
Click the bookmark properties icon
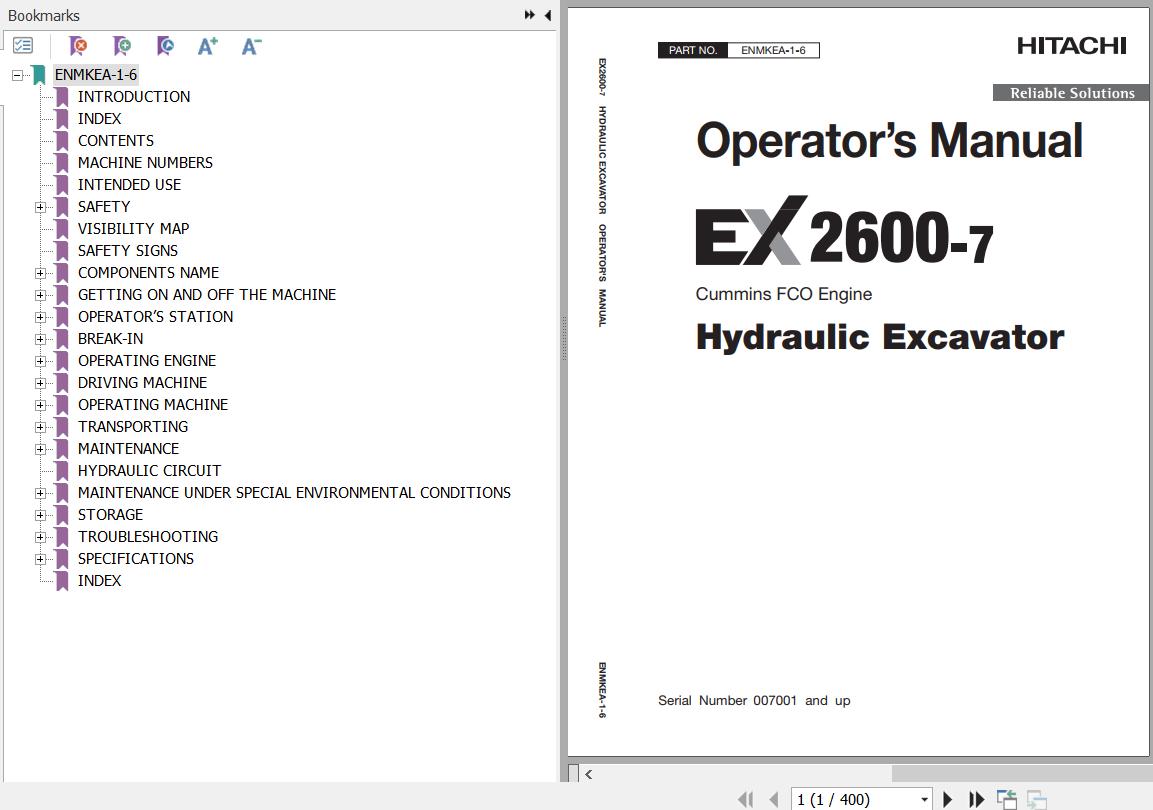tap(165, 46)
